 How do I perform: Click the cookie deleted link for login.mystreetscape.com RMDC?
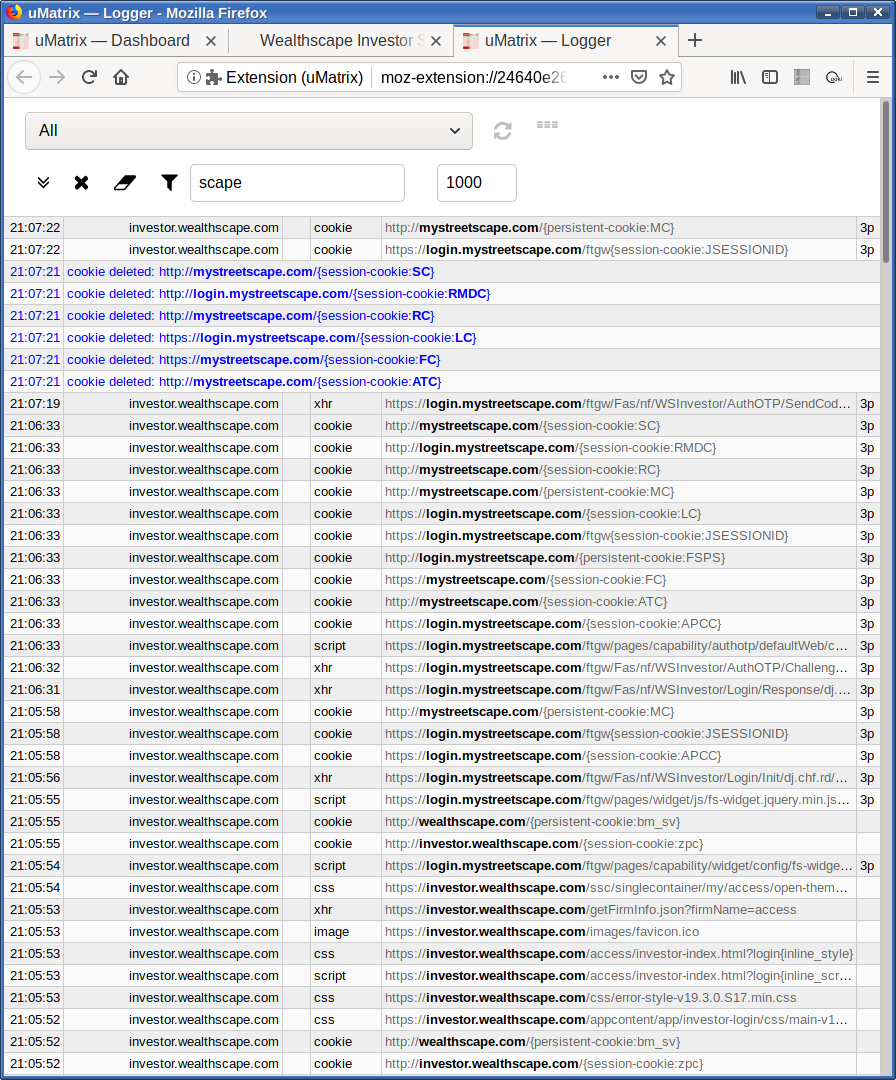(277, 293)
